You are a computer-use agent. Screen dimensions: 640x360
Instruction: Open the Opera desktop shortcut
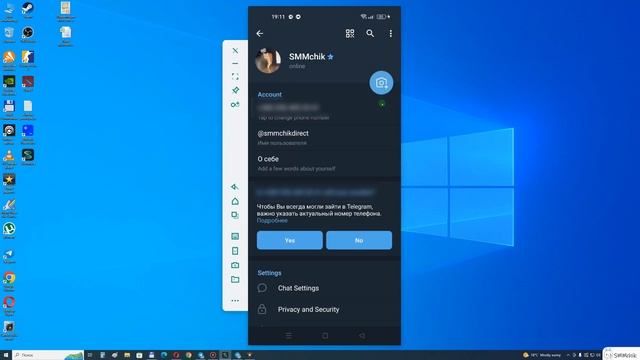[x=9, y=305]
